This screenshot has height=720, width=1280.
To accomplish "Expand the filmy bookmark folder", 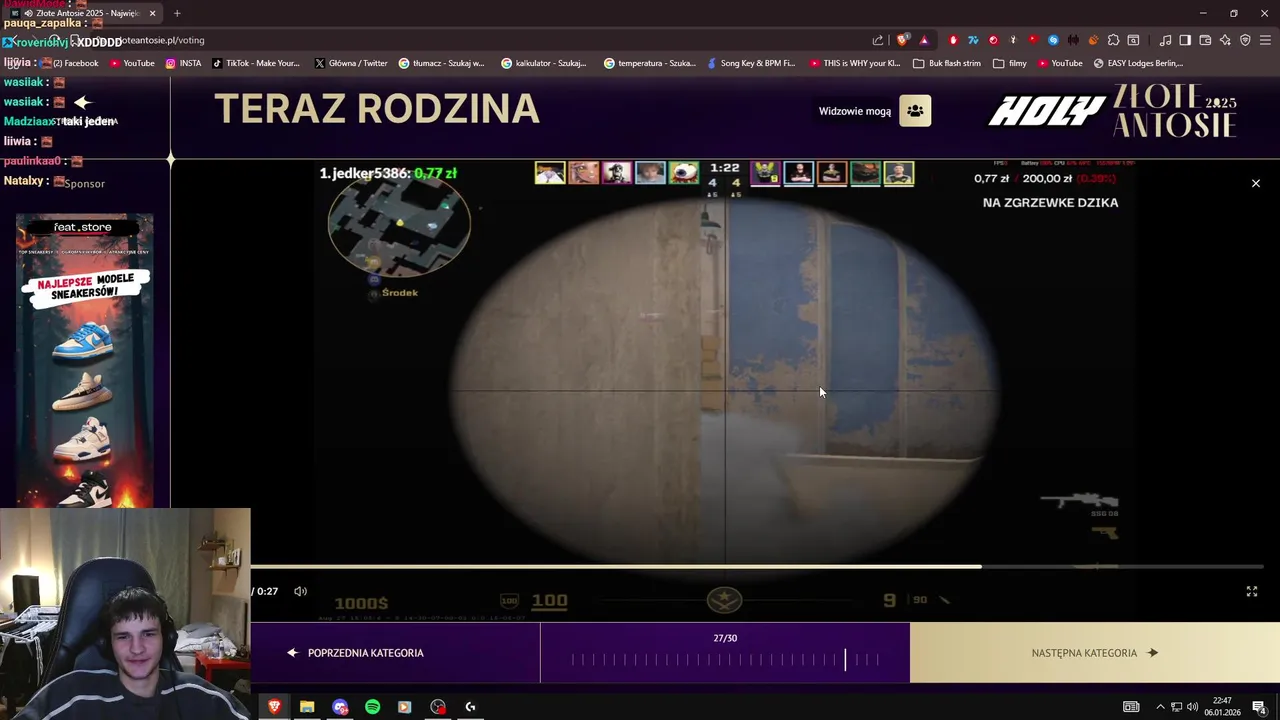I will [1010, 63].
